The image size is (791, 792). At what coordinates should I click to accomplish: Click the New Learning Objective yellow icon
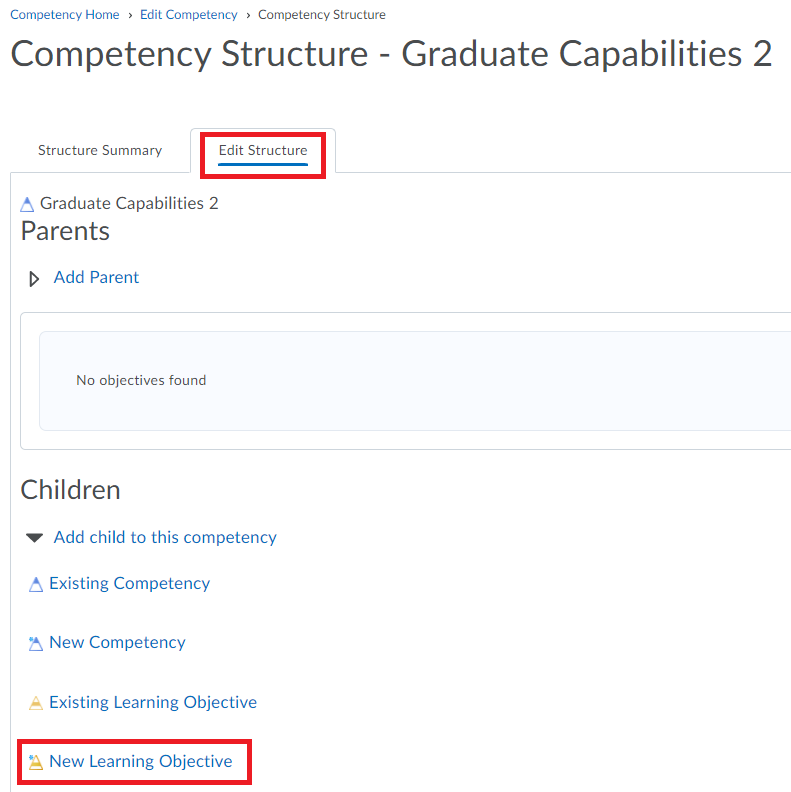pos(36,762)
